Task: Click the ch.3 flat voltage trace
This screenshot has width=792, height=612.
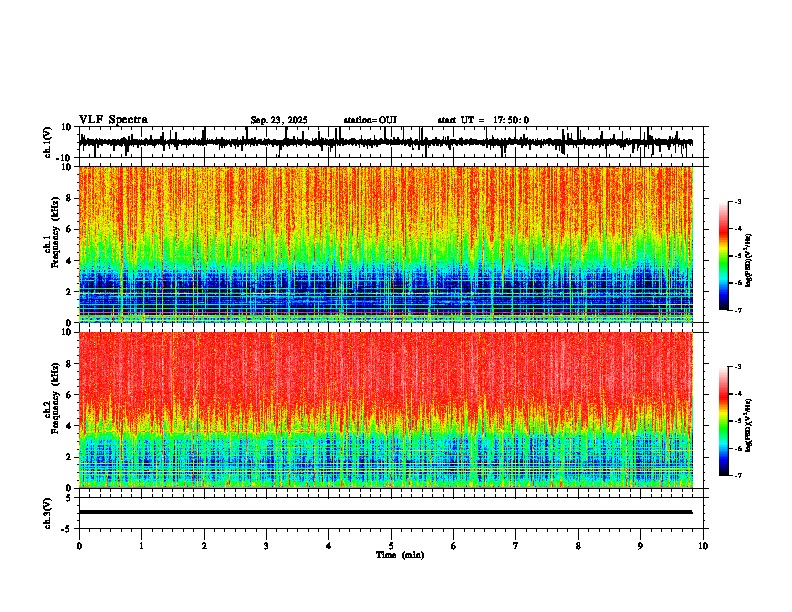Action: click(385, 512)
